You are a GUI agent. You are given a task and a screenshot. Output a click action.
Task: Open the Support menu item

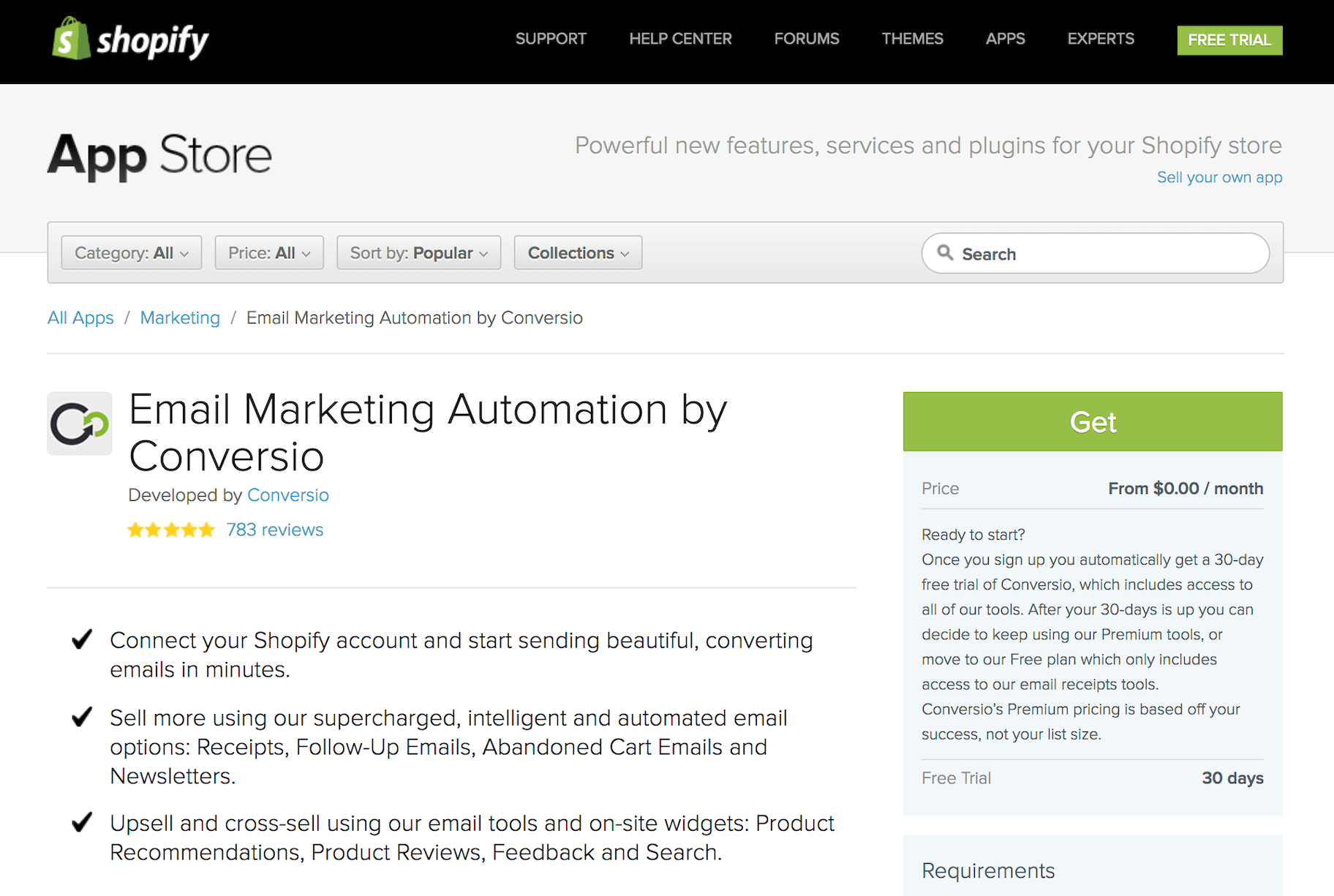(x=551, y=39)
